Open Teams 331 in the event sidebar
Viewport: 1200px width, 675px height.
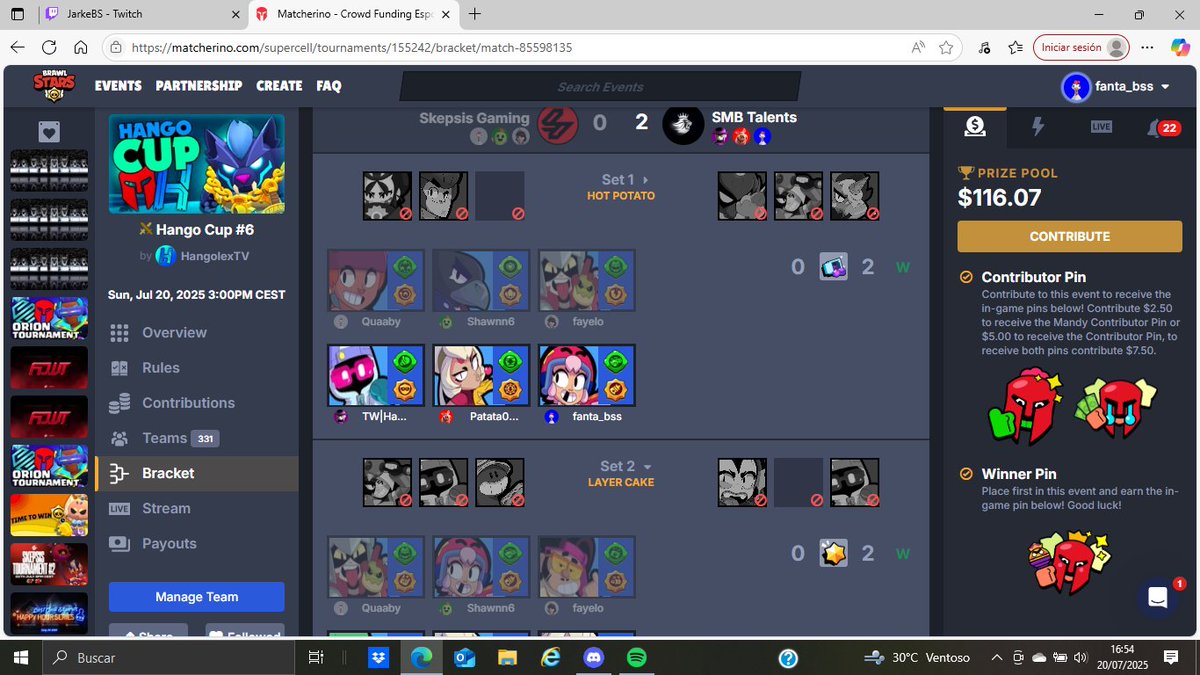tap(180, 437)
